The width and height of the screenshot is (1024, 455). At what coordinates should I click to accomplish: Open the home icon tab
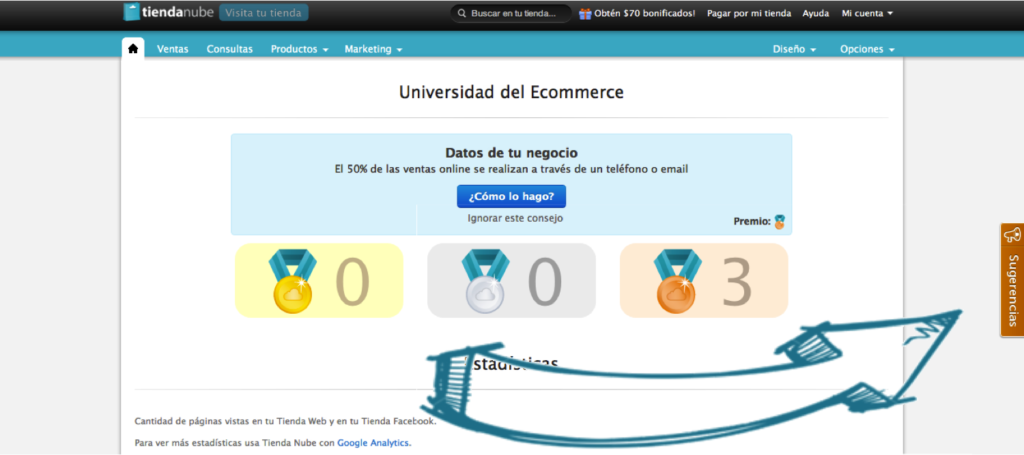coord(133,48)
